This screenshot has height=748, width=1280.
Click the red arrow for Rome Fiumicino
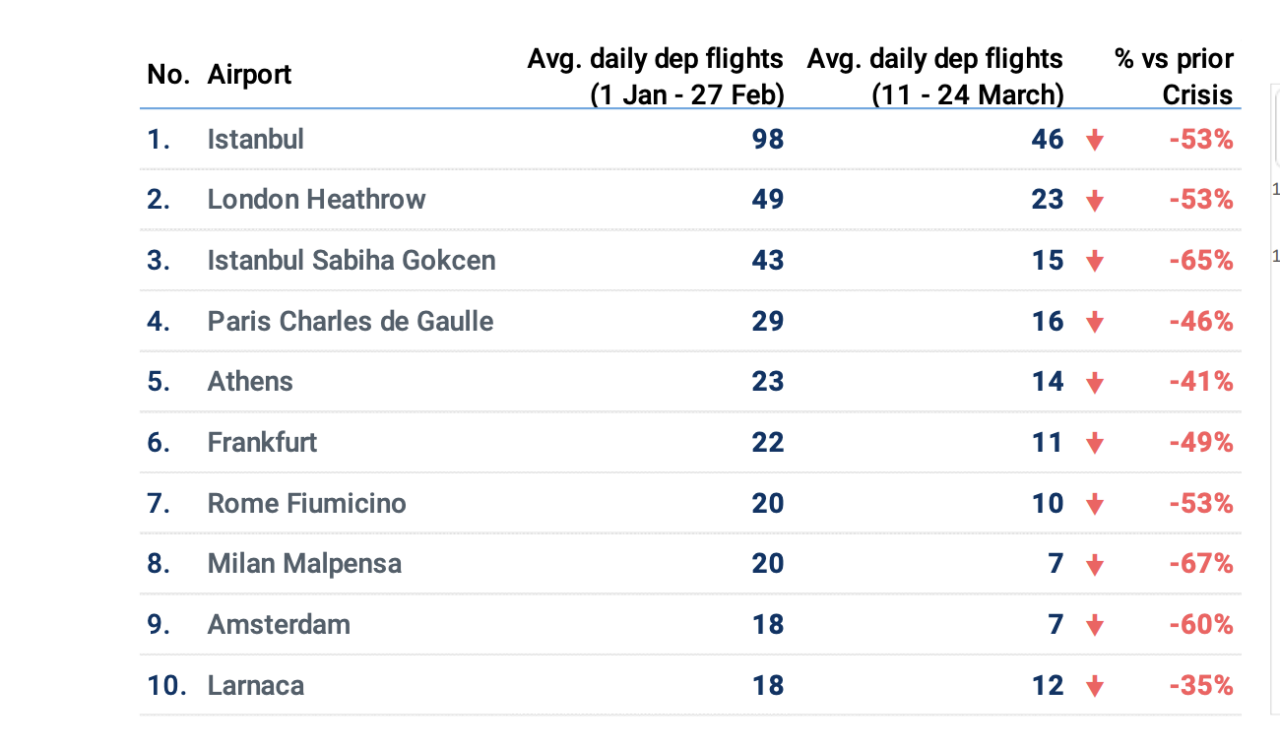coord(1095,504)
